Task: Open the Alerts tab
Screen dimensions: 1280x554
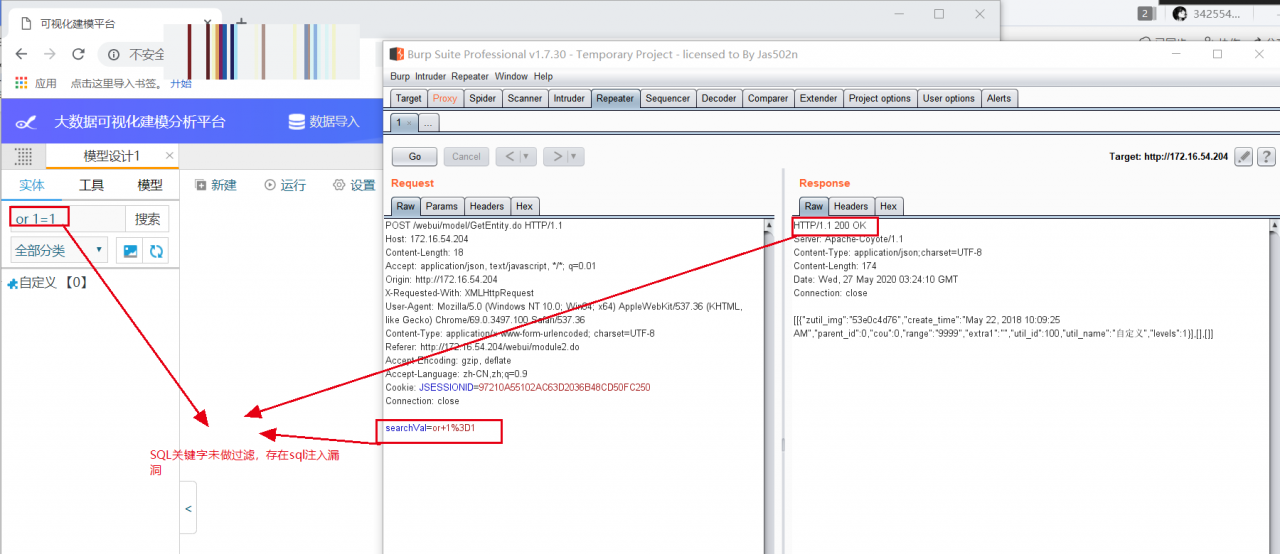Action: pos(999,98)
